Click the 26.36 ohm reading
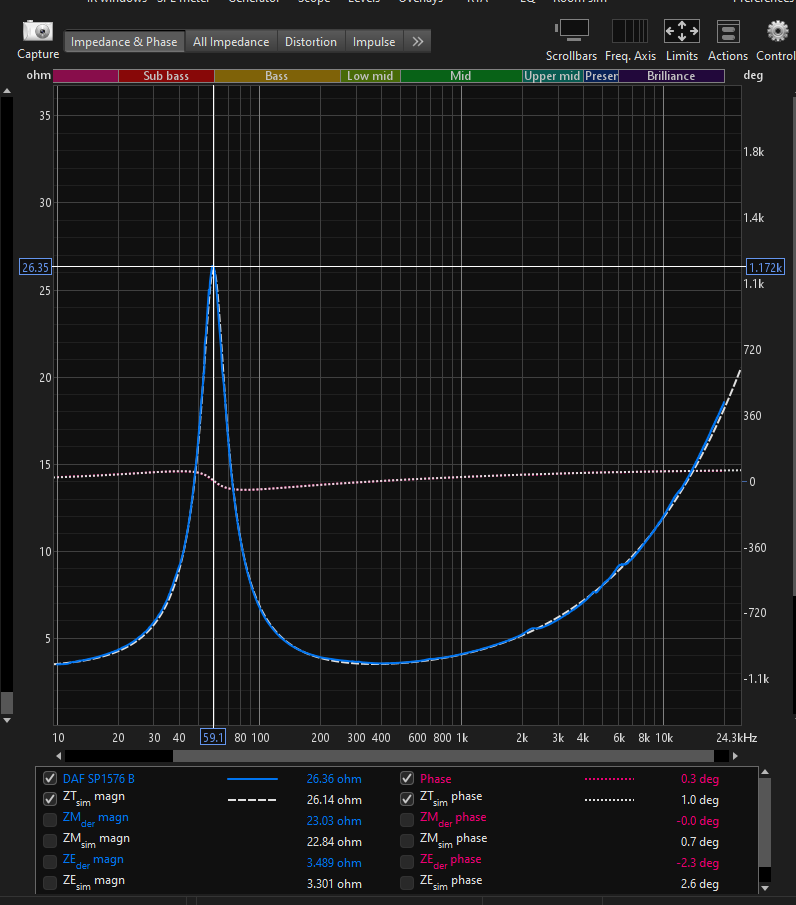The width and height of the screenshot is (796, 905). point(334,779)
